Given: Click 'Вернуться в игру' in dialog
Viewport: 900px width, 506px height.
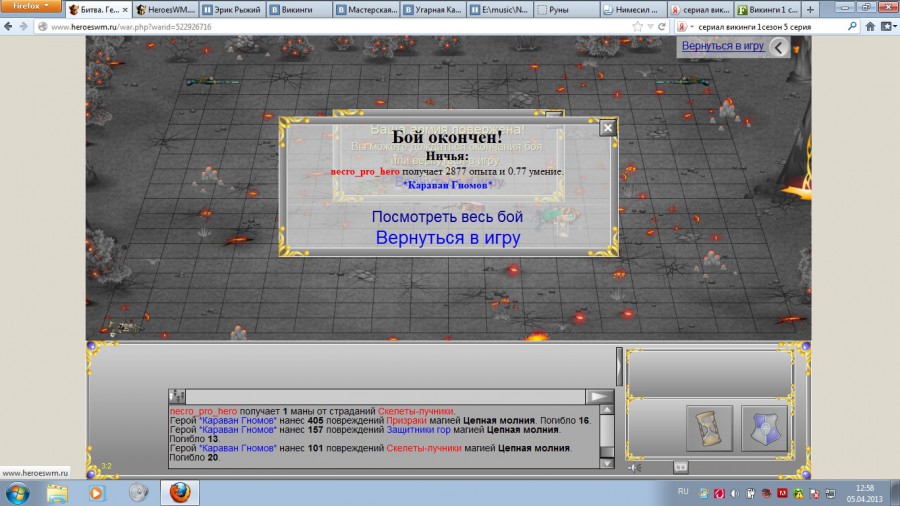Looking at the screenshot, I should click(448, 238).
